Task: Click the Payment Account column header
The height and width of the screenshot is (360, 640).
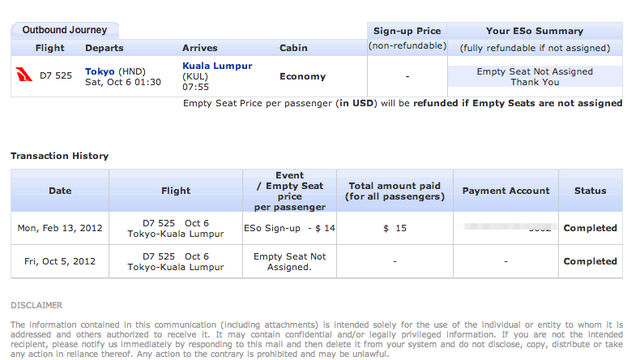Action: pyautogui.click(x=506, y=191)
